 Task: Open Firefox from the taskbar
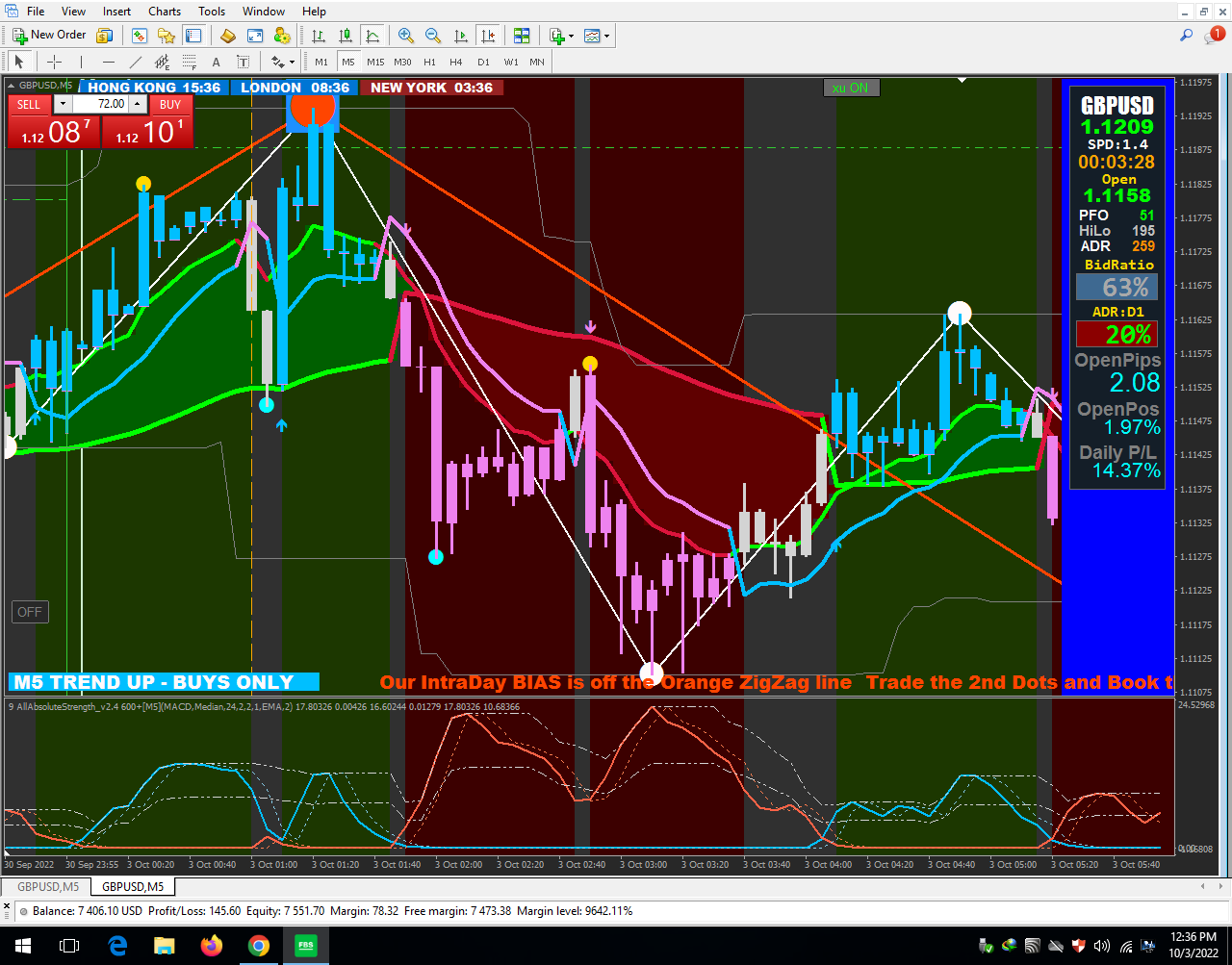[x=212, y=946]
